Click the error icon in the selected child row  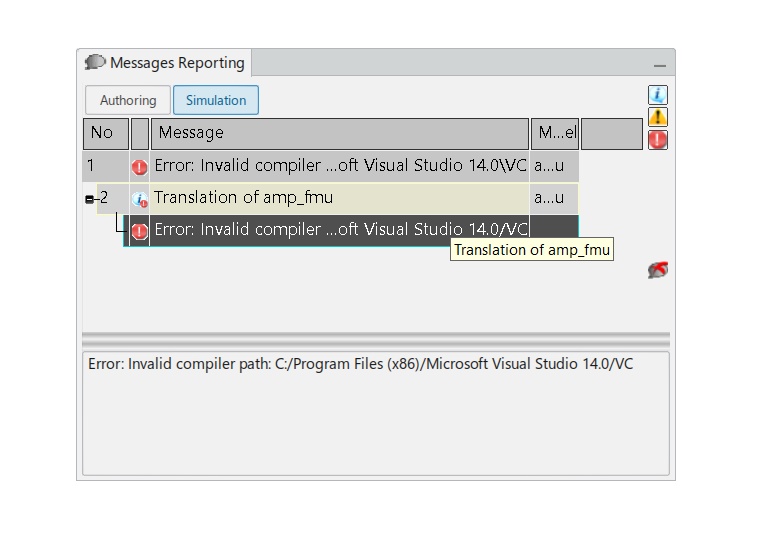coord(140,231)
